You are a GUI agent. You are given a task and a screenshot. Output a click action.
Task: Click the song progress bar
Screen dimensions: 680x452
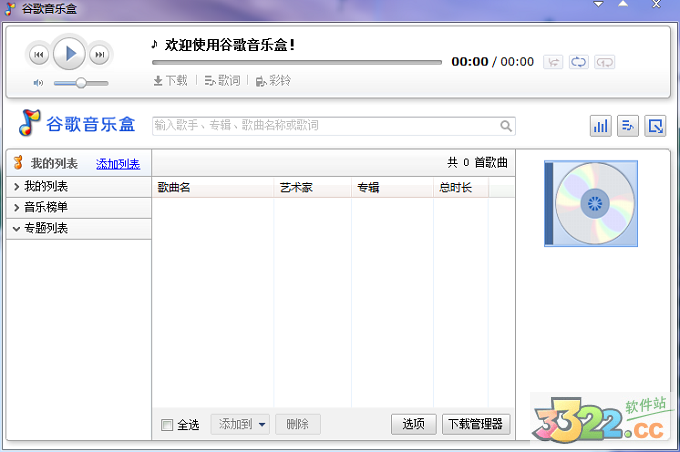pyautogui.click(x=297, y=62)
